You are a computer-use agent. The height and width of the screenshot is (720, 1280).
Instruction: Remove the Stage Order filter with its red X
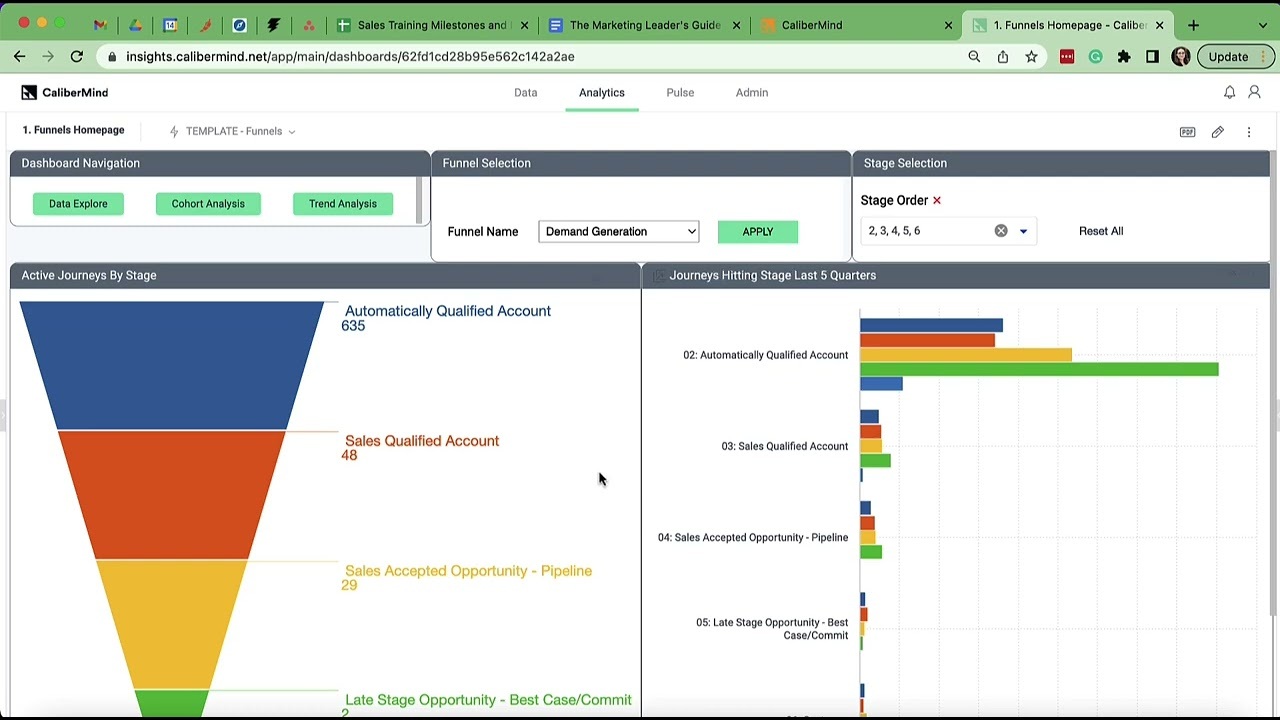click(x=937, y=200)
